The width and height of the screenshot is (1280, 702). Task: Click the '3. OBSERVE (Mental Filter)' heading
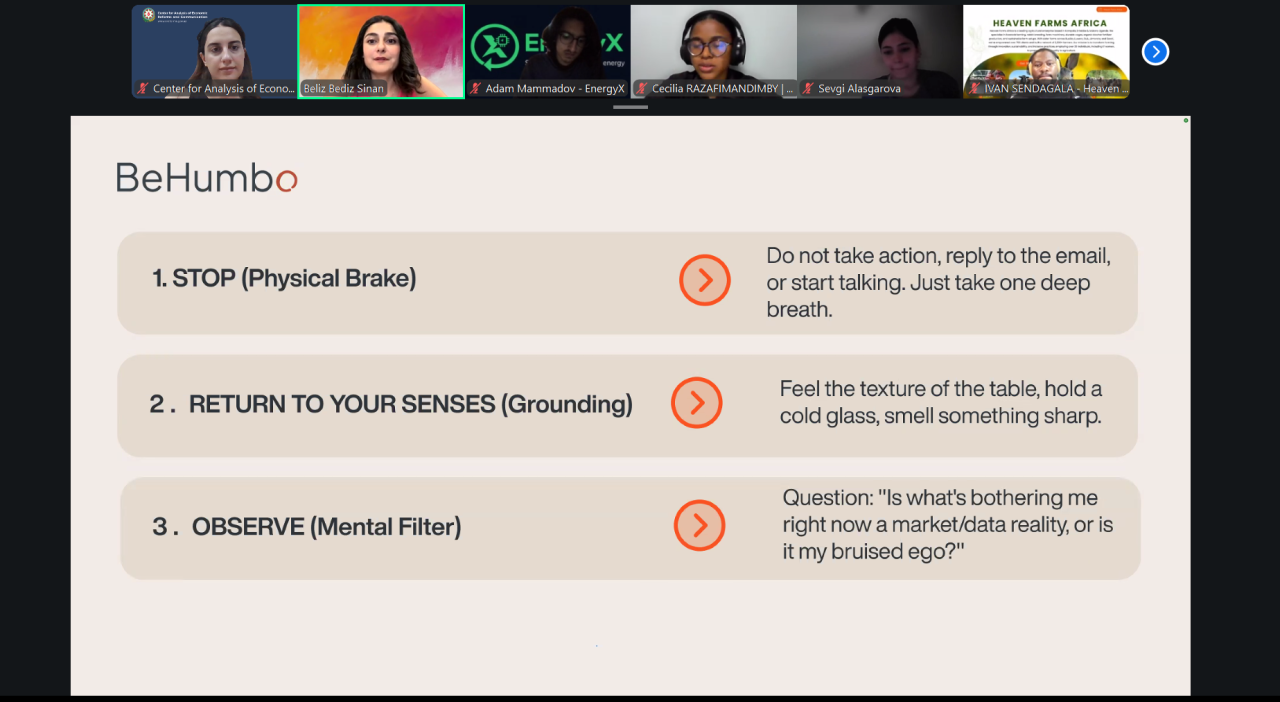[x=306, y=526]
